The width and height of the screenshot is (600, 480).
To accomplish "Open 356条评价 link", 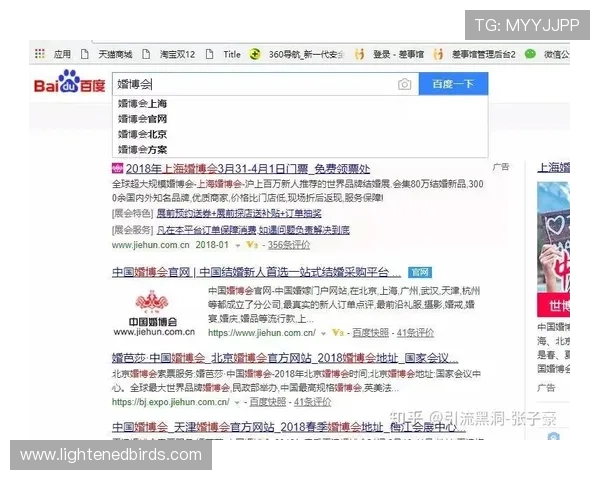I will (x=289, y=245).
